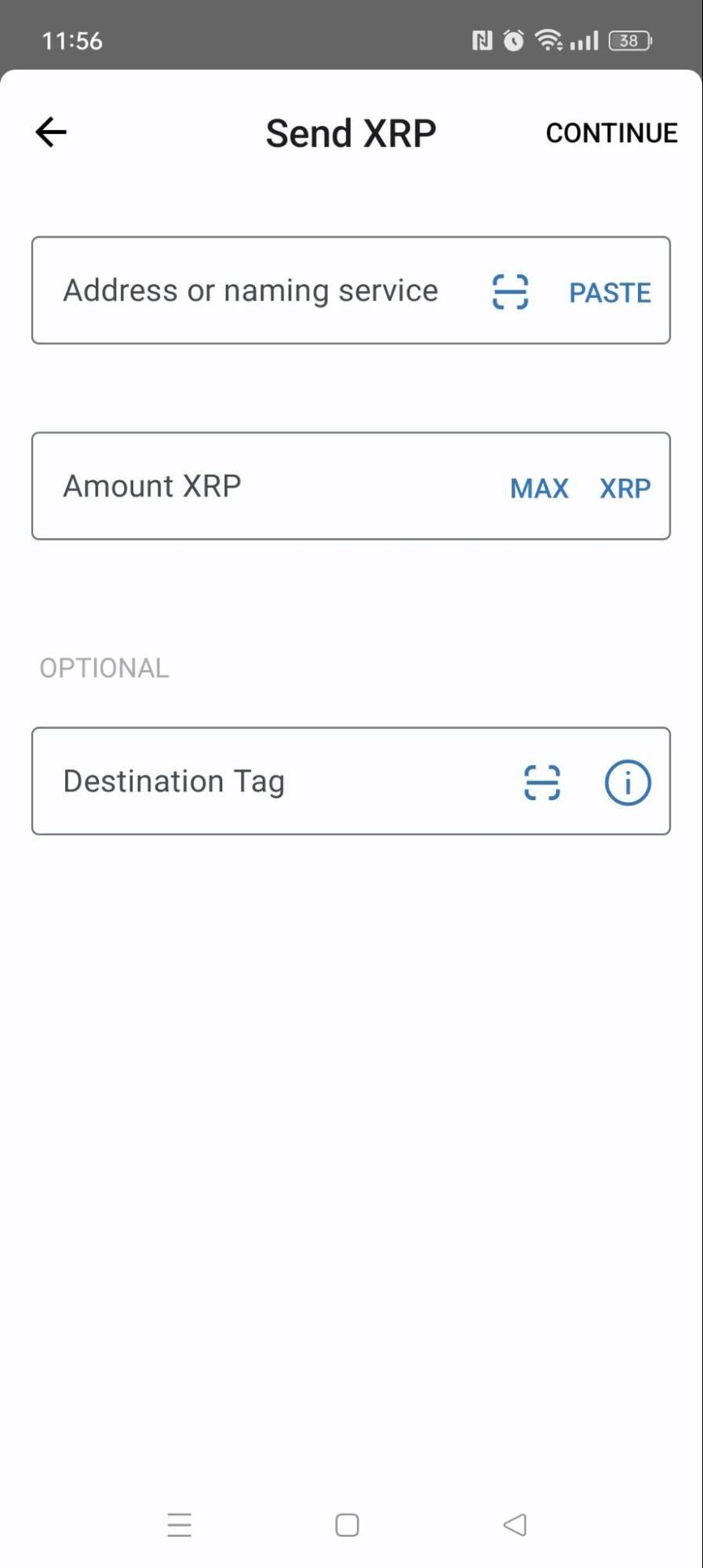Scan QR code for recipient address
The image size is (703, 1568).
(x=510, y=292)
